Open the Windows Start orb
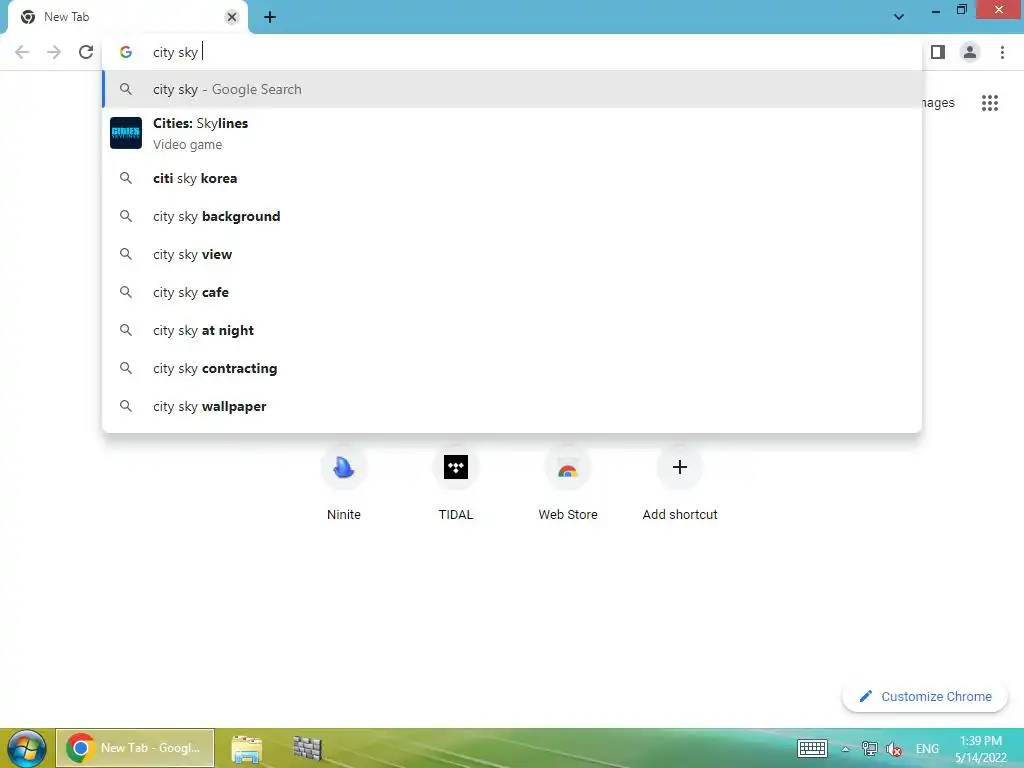 [26, 748]
